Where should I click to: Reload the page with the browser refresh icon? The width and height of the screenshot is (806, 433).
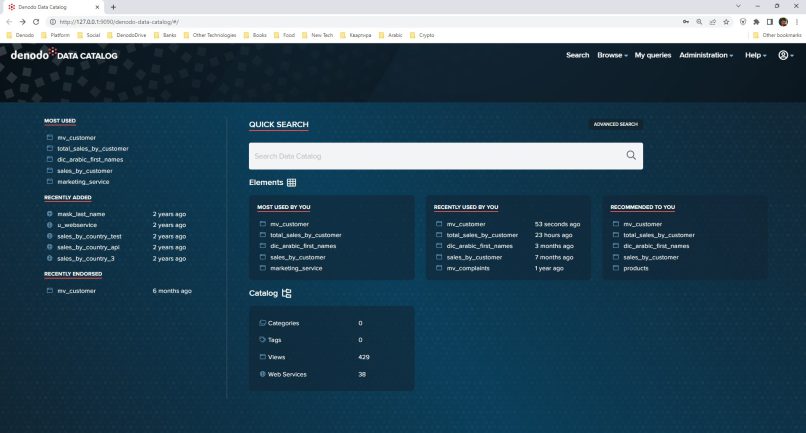click(36, 22)
